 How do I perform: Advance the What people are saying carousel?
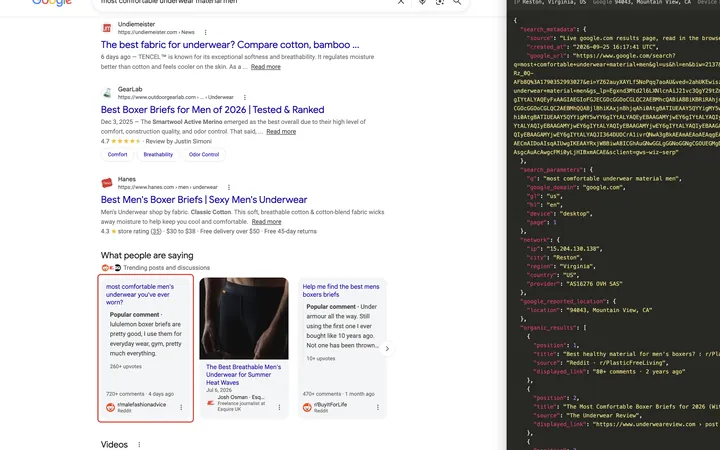tap(387, 349)
